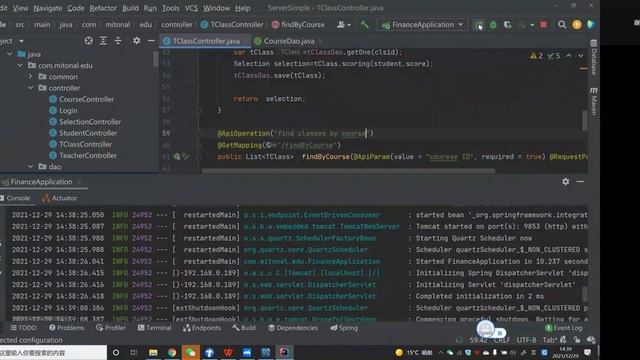Open the Profiler tool window

[111, 328]
